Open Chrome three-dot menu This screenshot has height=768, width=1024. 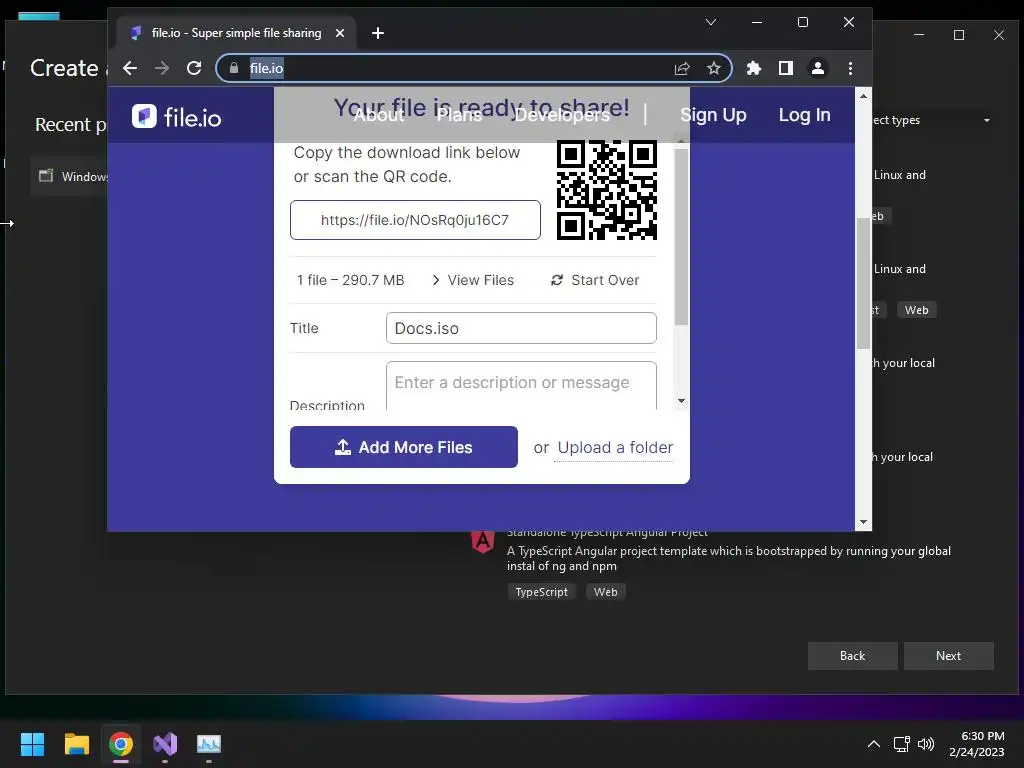pyautogui.click(x=850, y=68)
